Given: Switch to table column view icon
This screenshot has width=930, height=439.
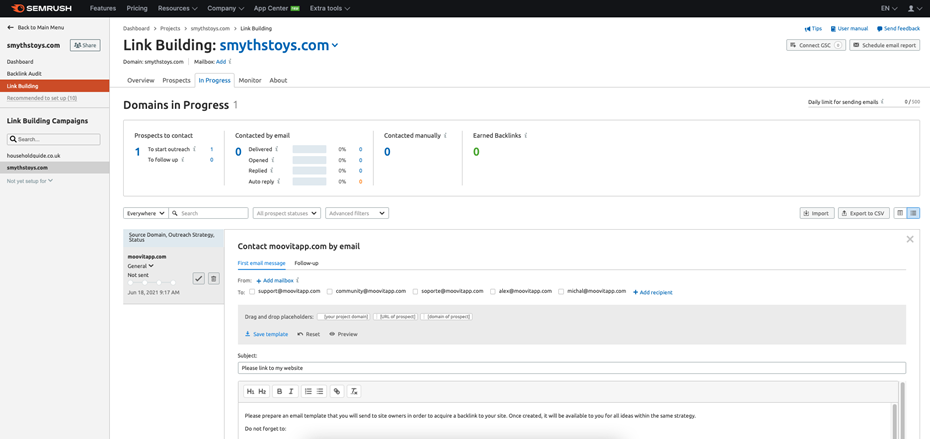Looking at the screenshot, I should pos(900,213).
